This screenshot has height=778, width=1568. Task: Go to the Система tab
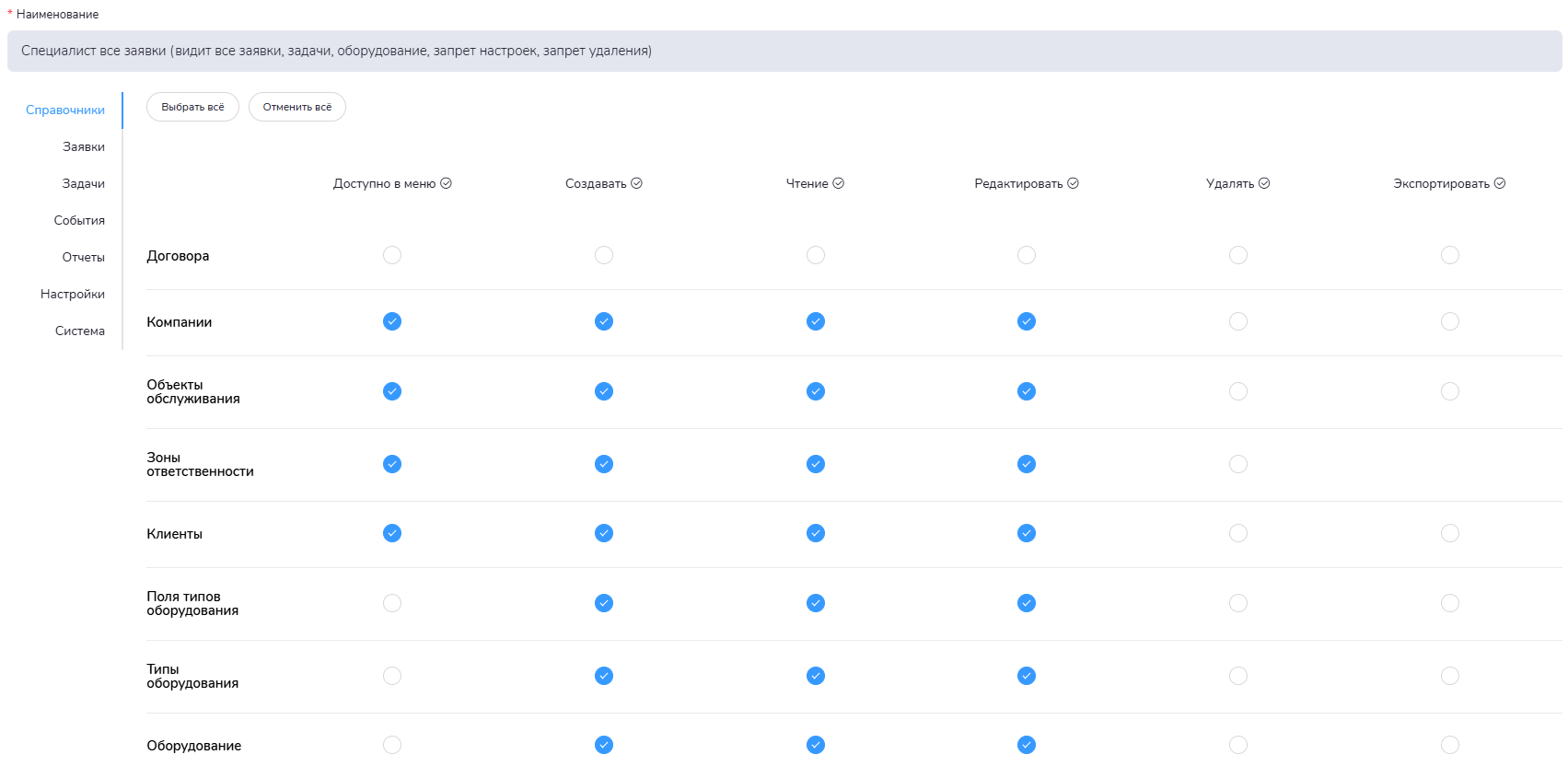click(79, 331)
